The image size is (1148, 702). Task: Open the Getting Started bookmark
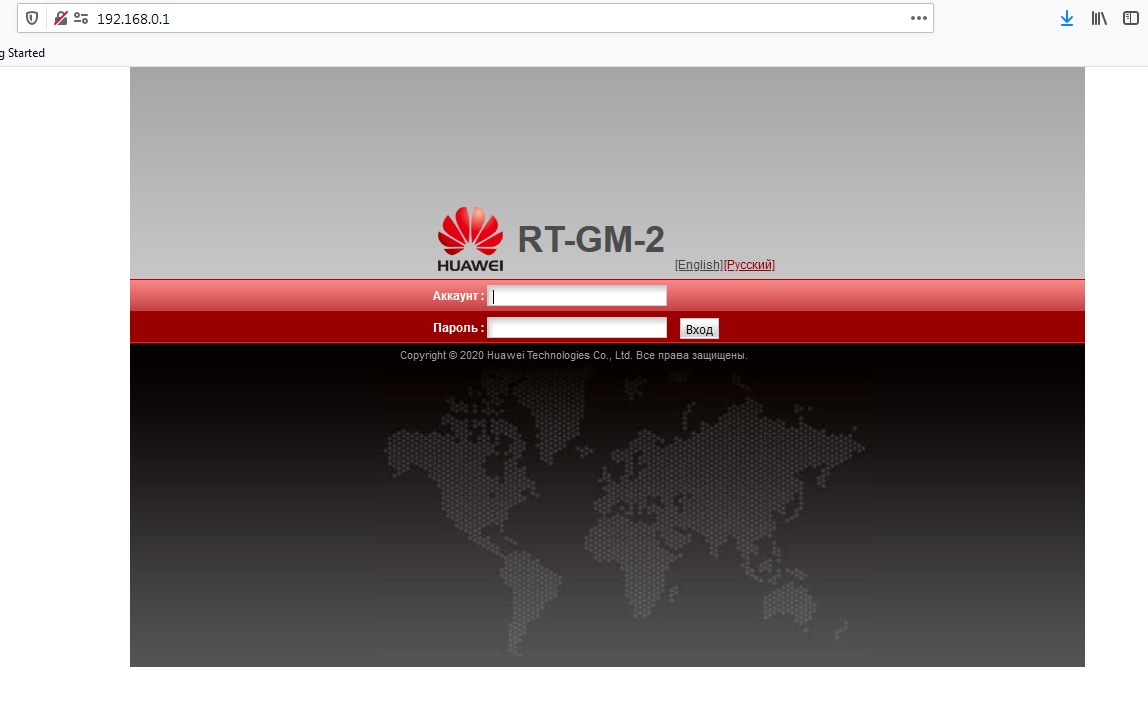[22, 53]
